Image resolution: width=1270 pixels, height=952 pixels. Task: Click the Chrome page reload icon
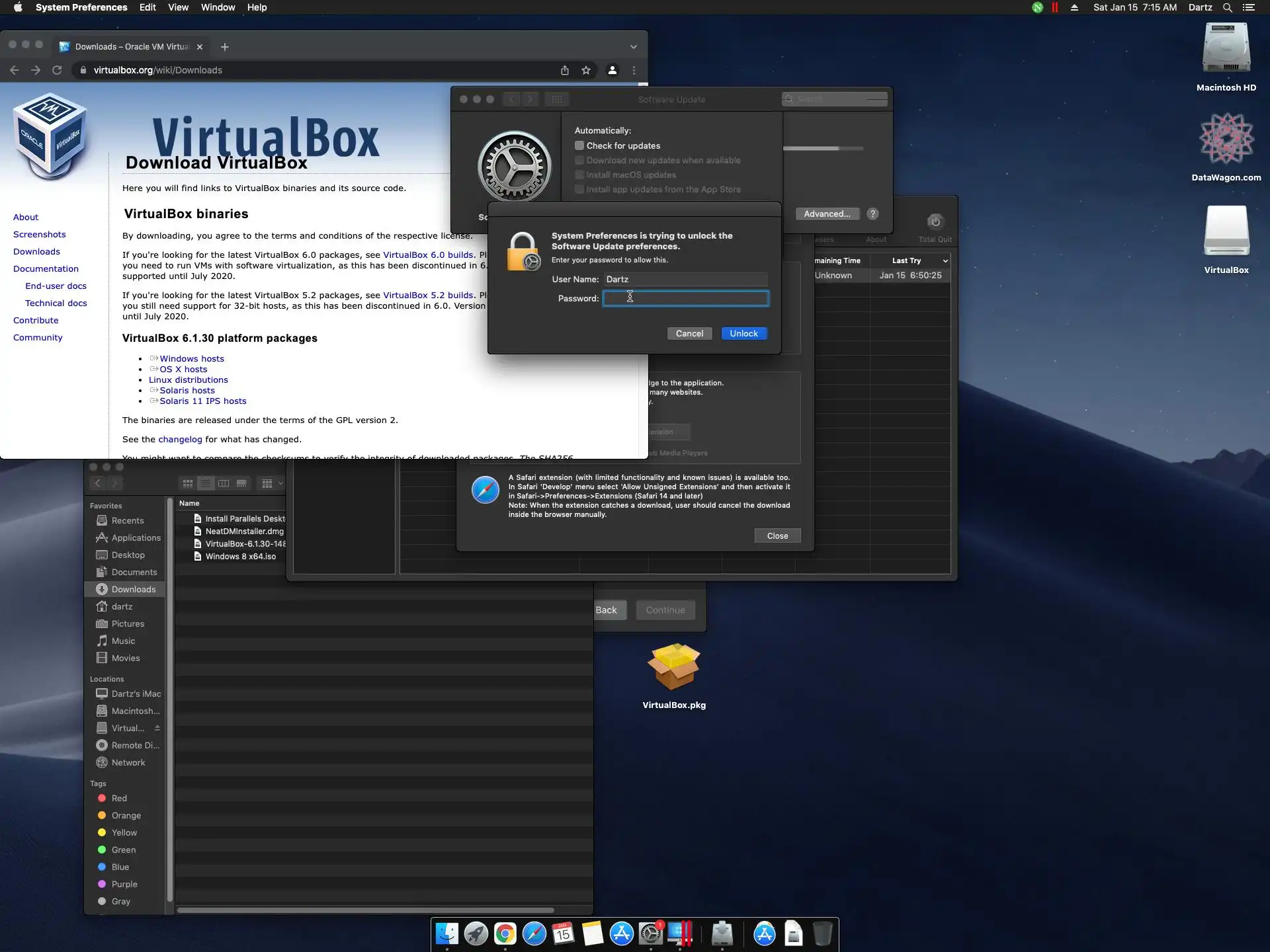point(57,70)
